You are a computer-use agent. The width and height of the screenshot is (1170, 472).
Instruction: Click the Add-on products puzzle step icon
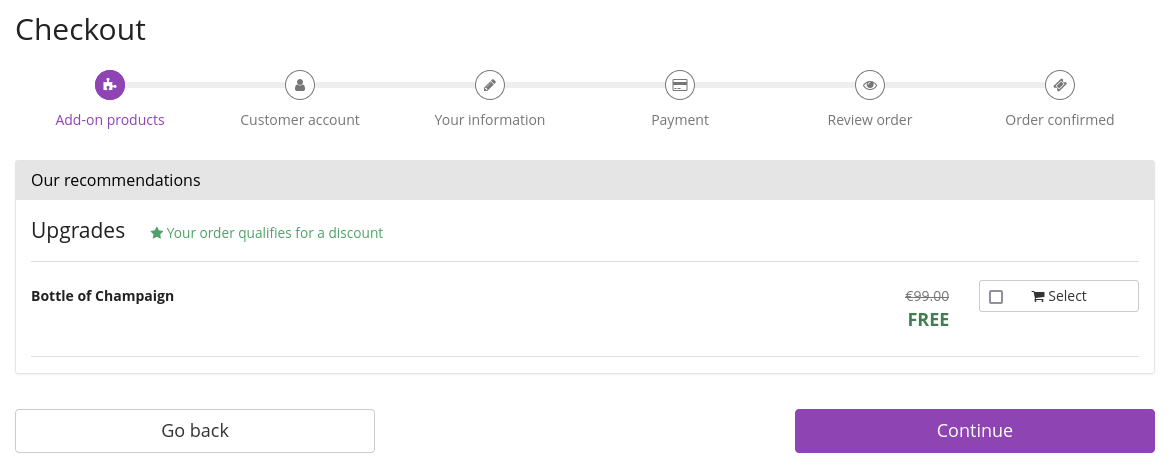(110, 85)
